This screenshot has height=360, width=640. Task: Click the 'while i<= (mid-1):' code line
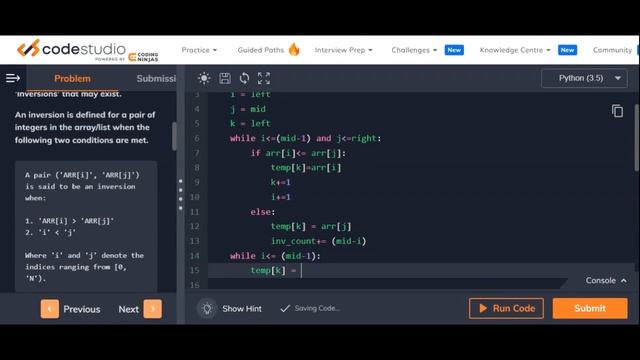click(x=275, y=256)
